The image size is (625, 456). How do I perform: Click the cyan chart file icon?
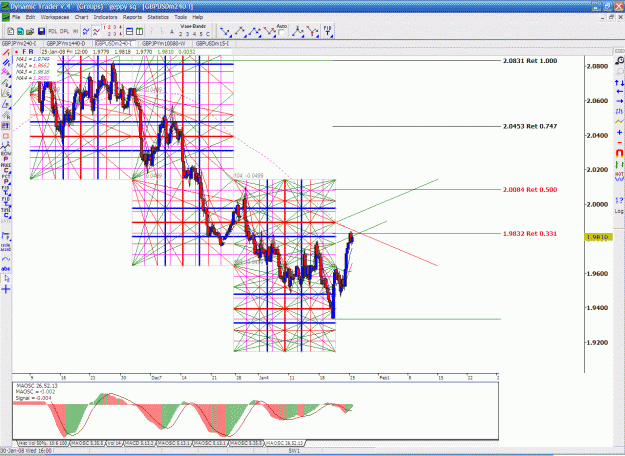[20, 31]
